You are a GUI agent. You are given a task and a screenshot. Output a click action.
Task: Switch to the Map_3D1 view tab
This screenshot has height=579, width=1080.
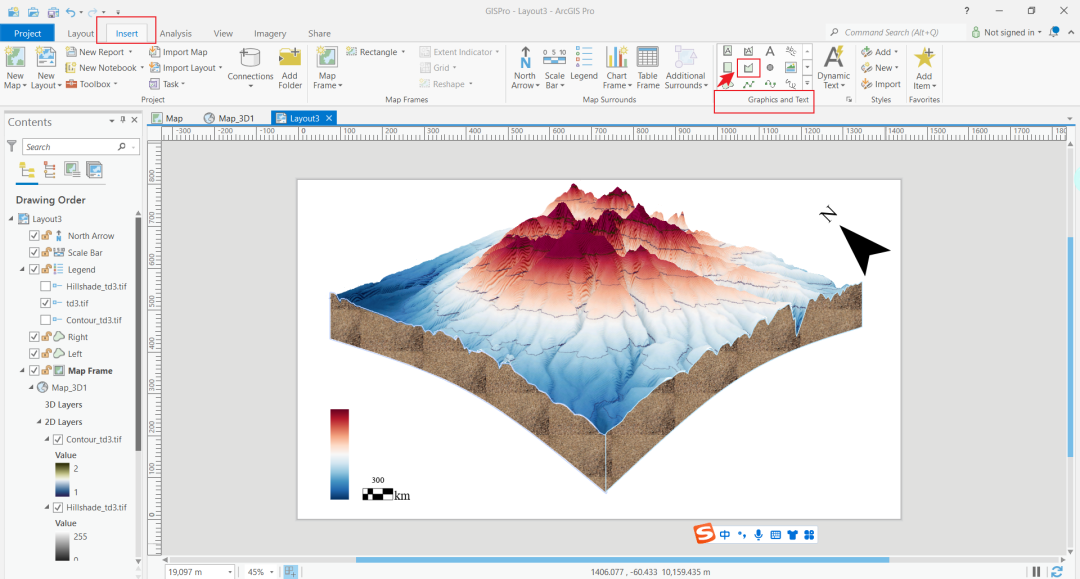point(229,118)
